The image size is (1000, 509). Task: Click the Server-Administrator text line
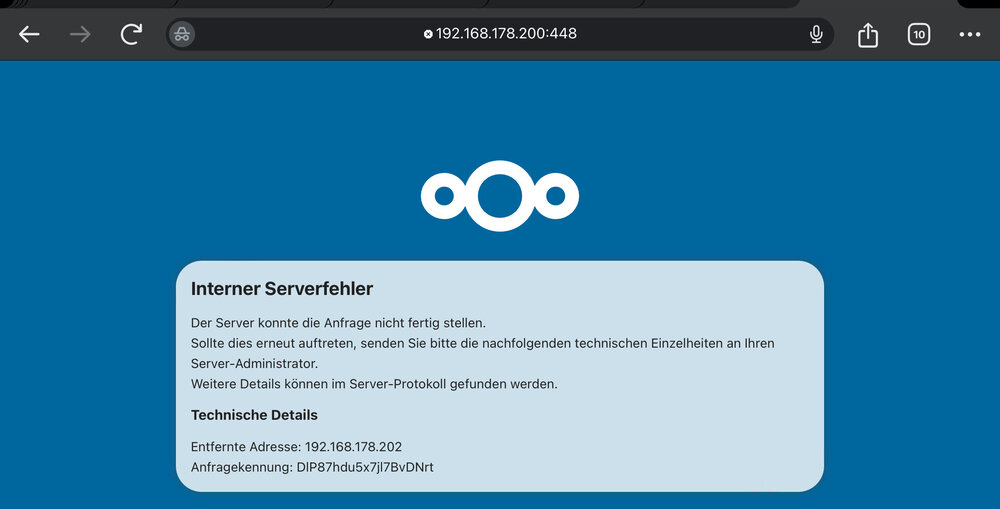click(x=254, y=364)
